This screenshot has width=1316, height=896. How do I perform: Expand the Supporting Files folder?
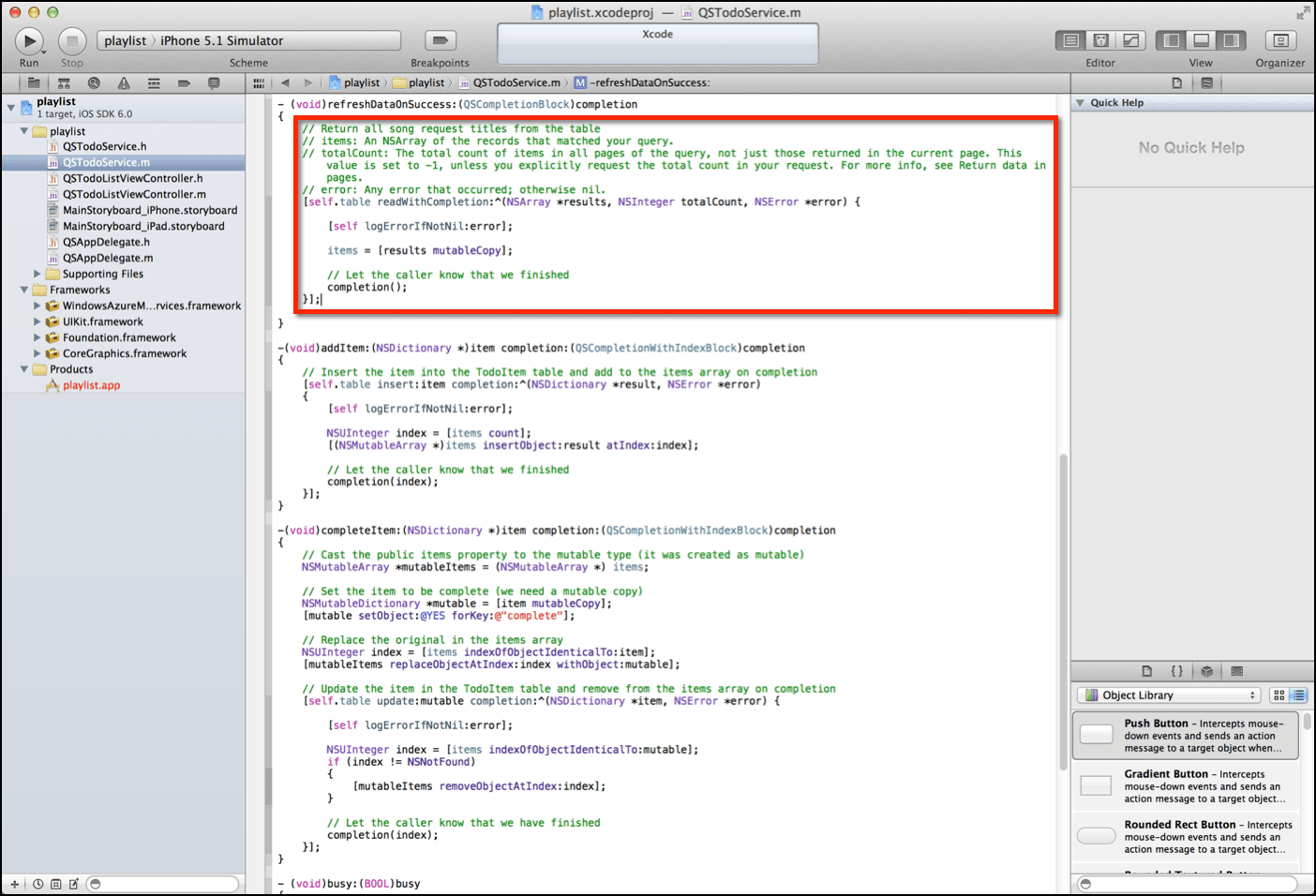click(37, 274)
